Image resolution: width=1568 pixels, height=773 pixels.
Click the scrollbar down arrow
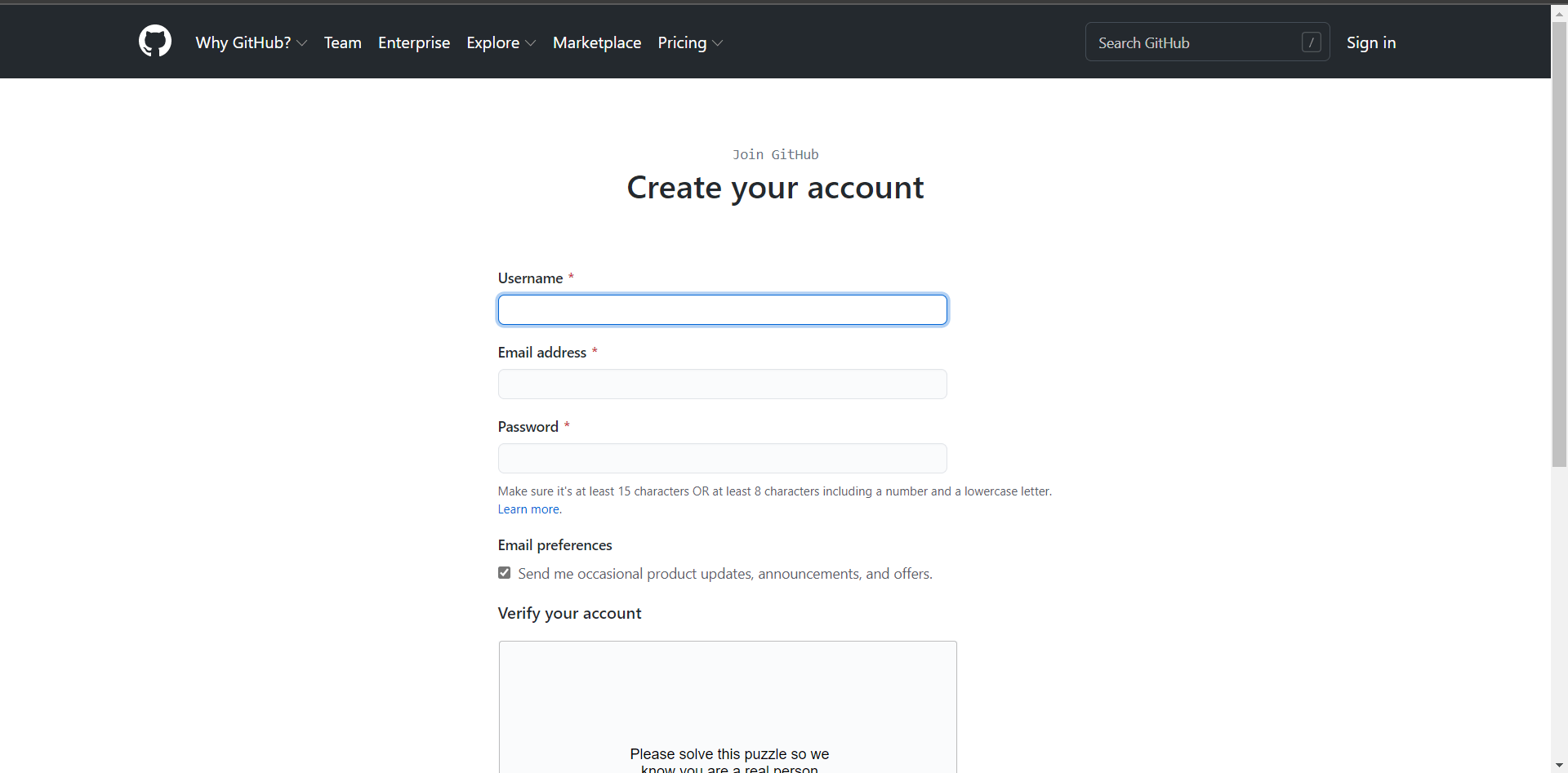pyautogui.click(x=1559, y=764)
